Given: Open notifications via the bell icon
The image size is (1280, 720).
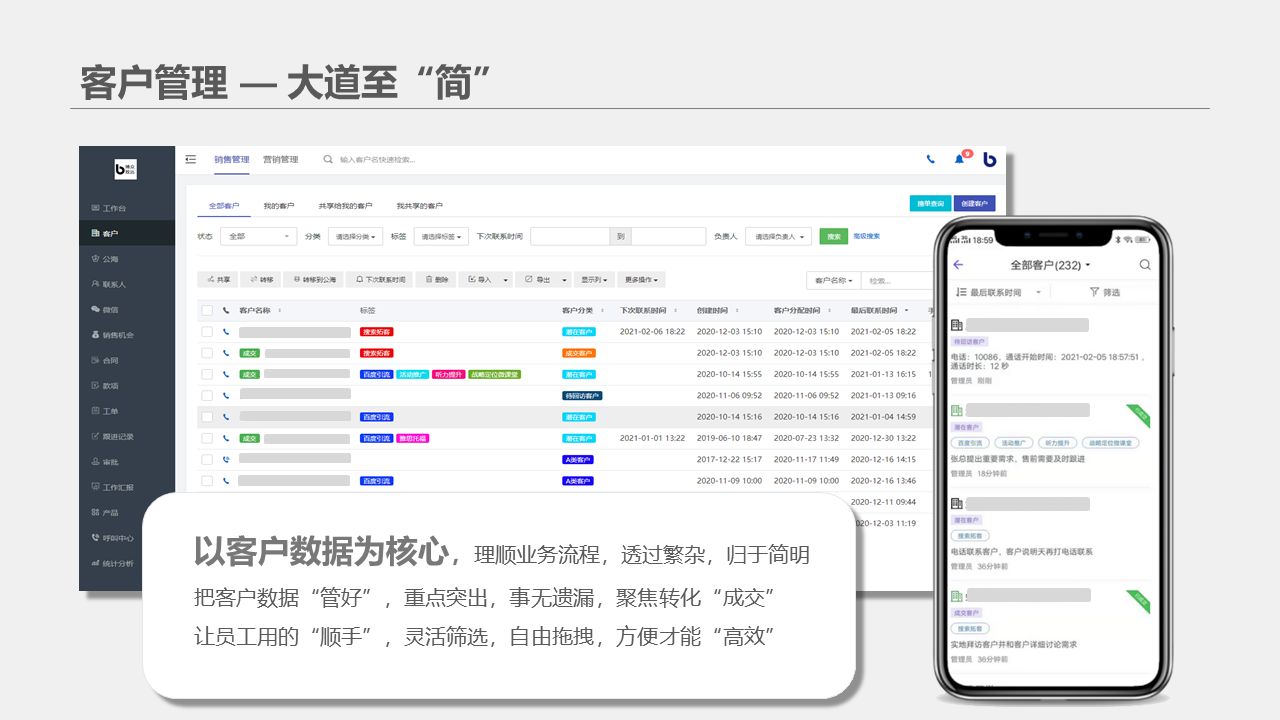Looking at the screenshot, I should pyautogui.click(x=960, y=159).
